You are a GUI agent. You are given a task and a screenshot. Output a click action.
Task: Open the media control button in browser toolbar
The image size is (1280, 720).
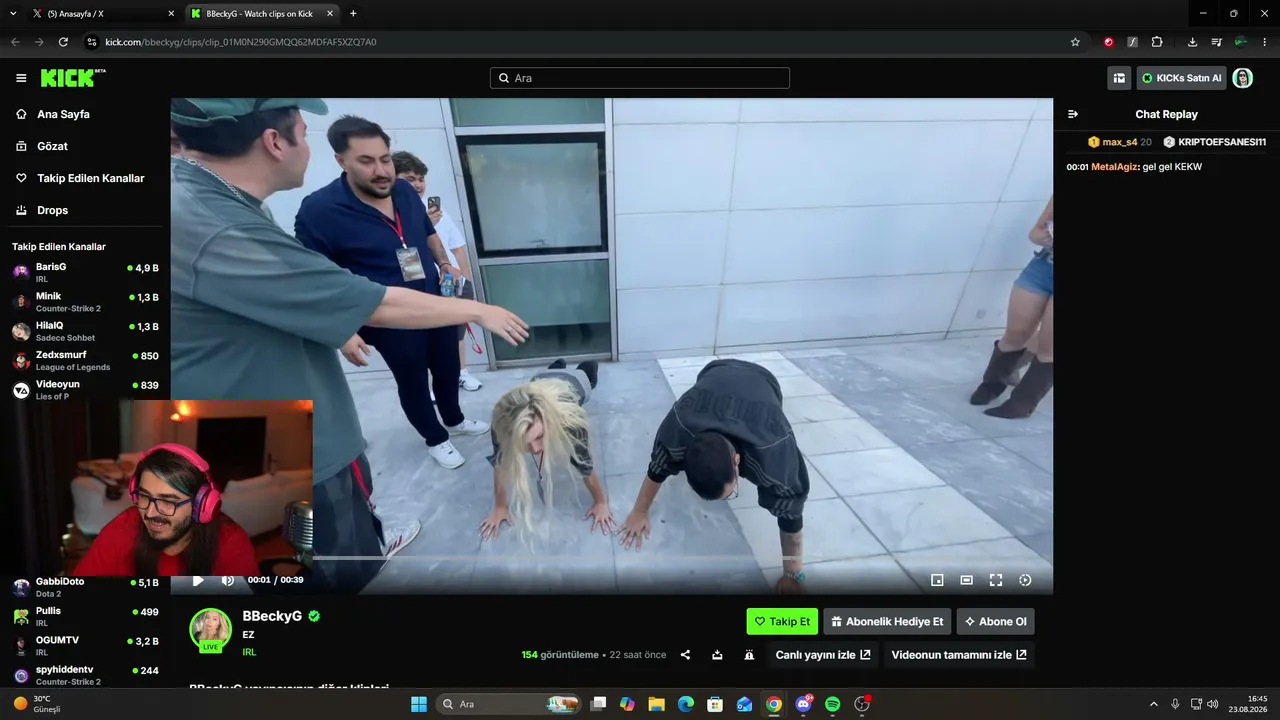point(1216,42)
